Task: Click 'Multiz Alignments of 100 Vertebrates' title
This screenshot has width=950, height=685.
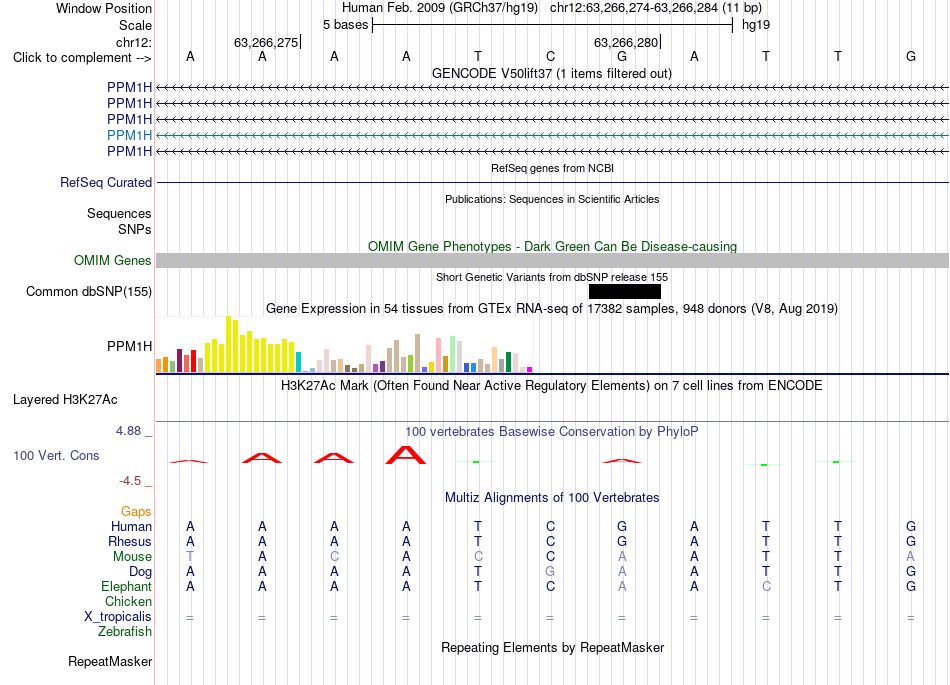Action: 552,498
